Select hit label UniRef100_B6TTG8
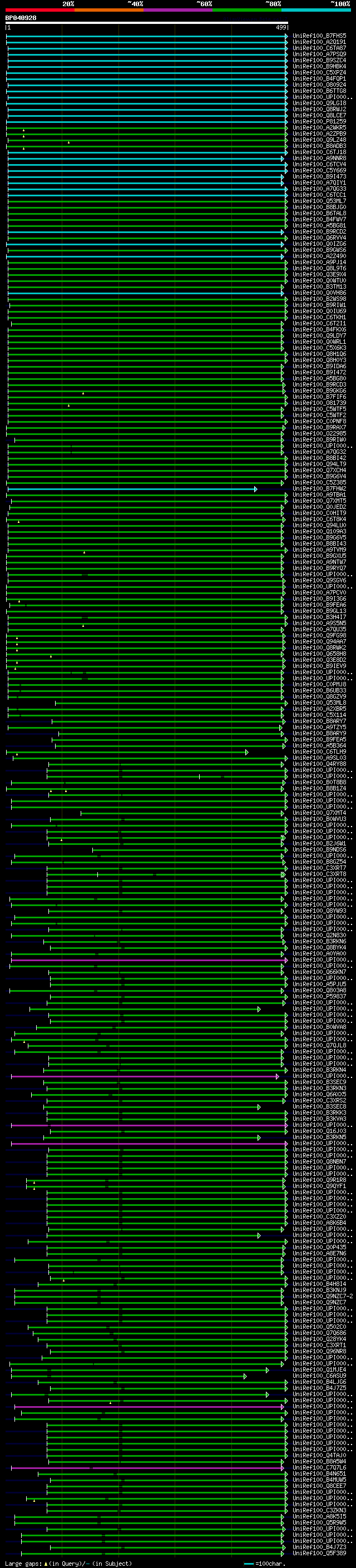 click(x=319, y=91)
